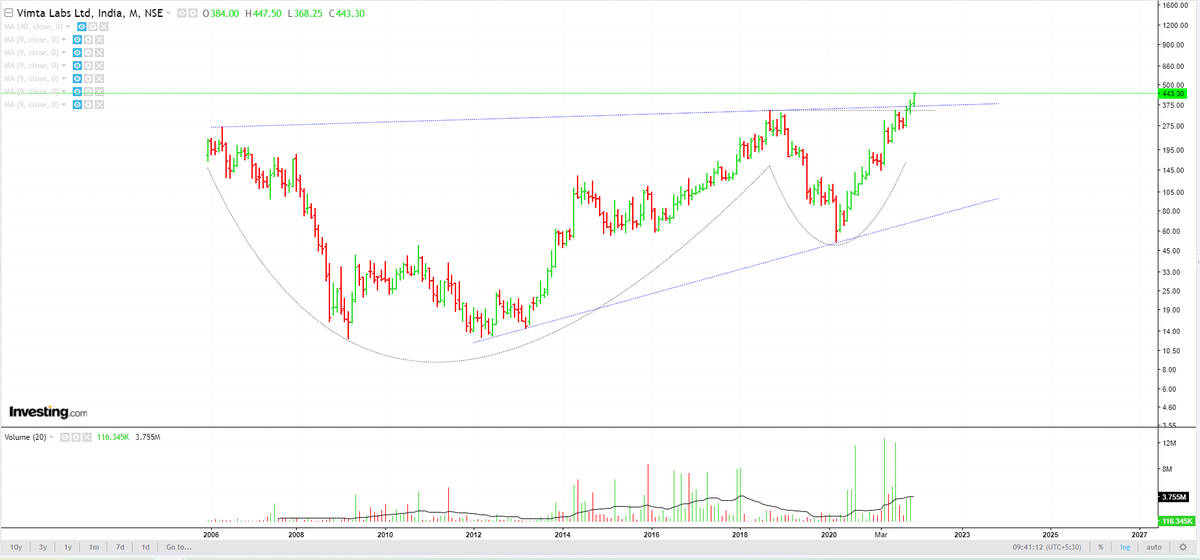Collapse the Vimta Labs legend box icon
The image size is (1200, 560).
(9, 13)
